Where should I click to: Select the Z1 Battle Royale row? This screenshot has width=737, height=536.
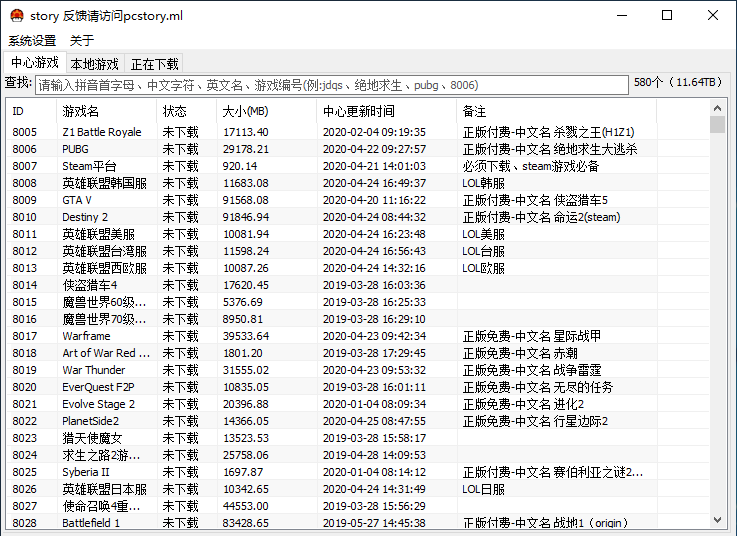click(357, 132)
